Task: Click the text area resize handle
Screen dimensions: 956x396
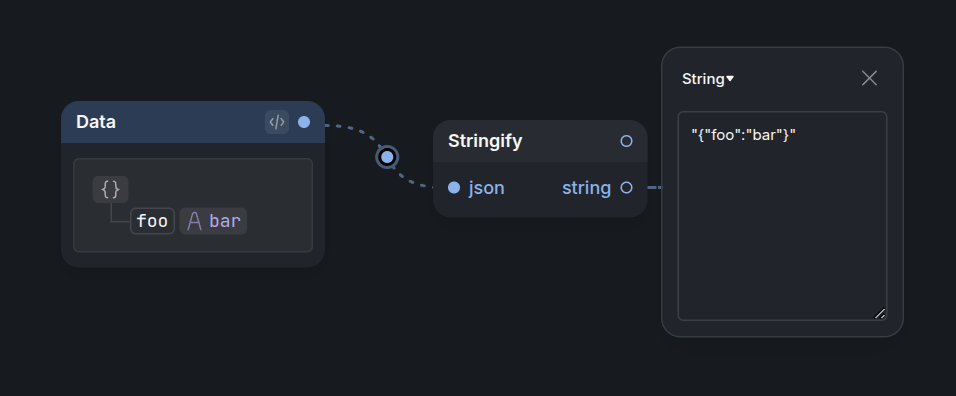Action: (x=880, y=314)
